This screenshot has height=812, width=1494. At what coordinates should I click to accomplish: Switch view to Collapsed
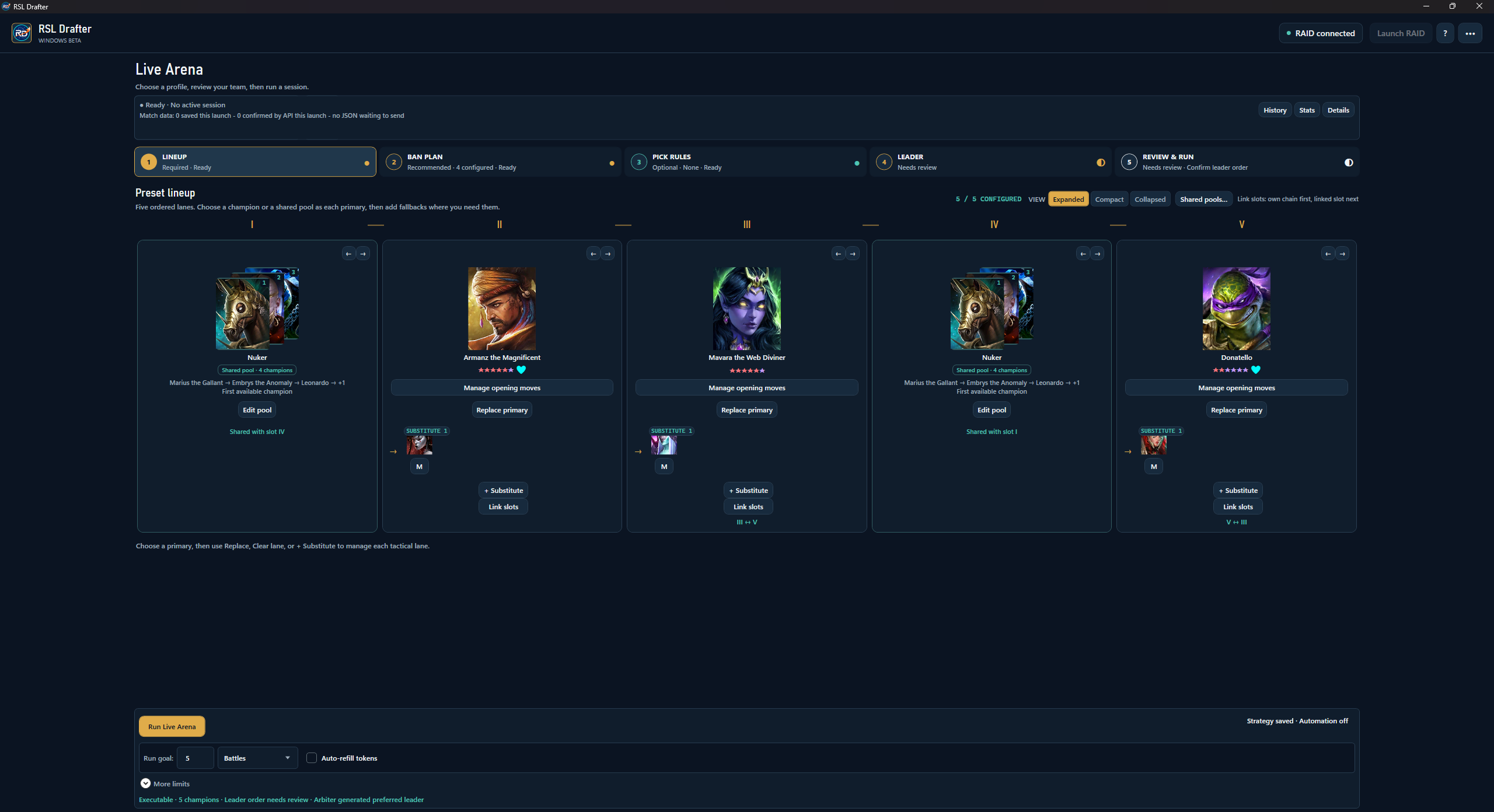pyautogui.click(x=1150, y=199)
